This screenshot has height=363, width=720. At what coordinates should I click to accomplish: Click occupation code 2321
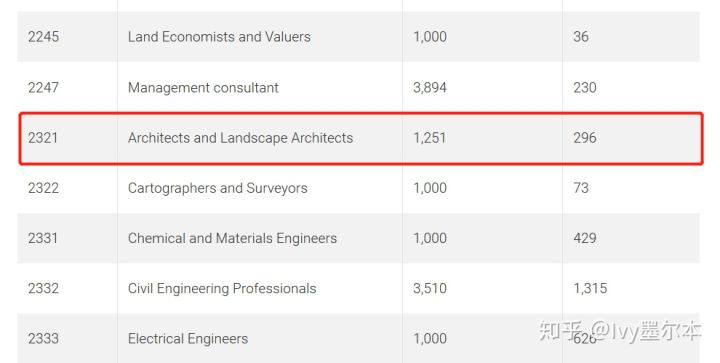tap(43, 138)
